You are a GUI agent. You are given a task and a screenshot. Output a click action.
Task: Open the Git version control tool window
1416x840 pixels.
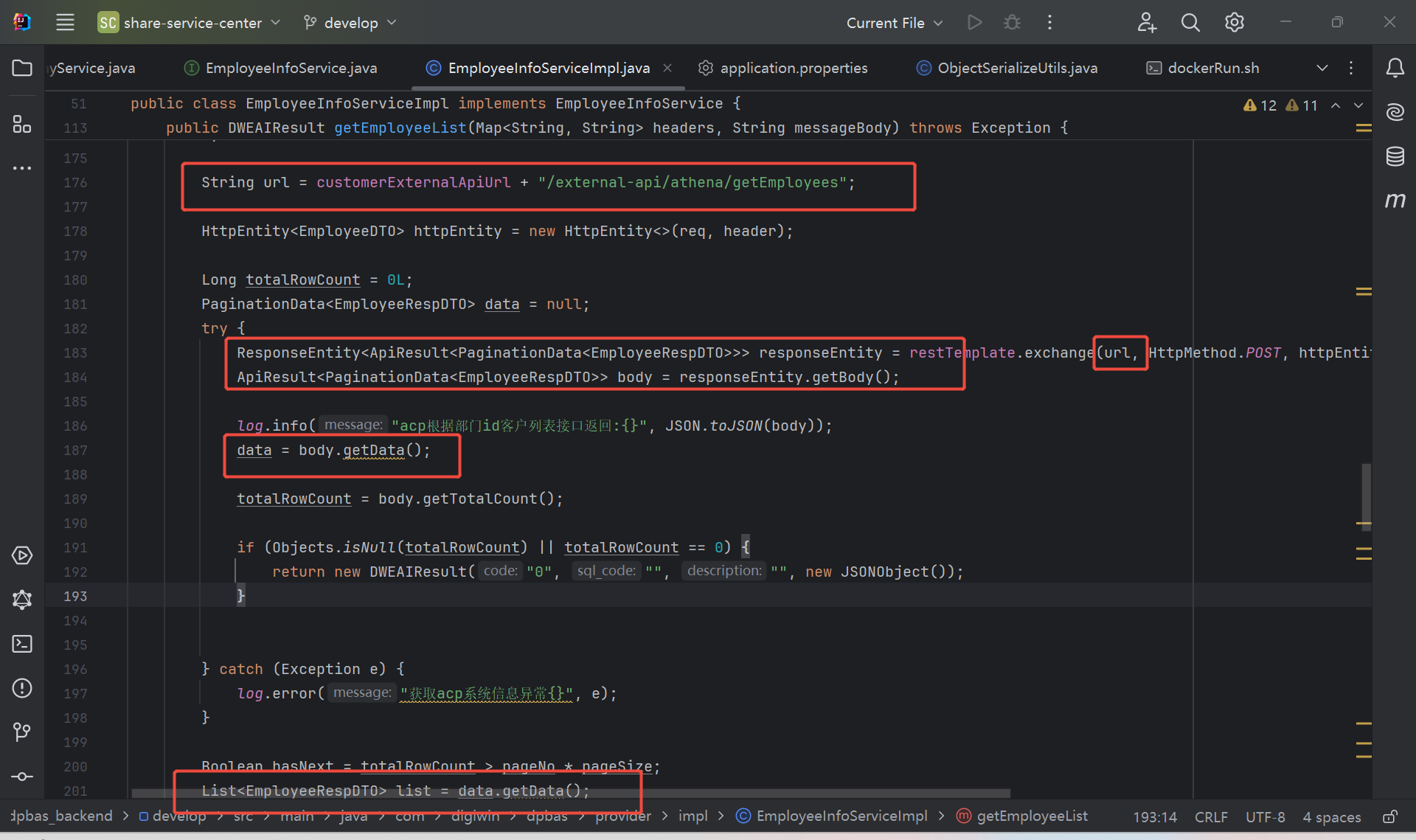point(22,732)
